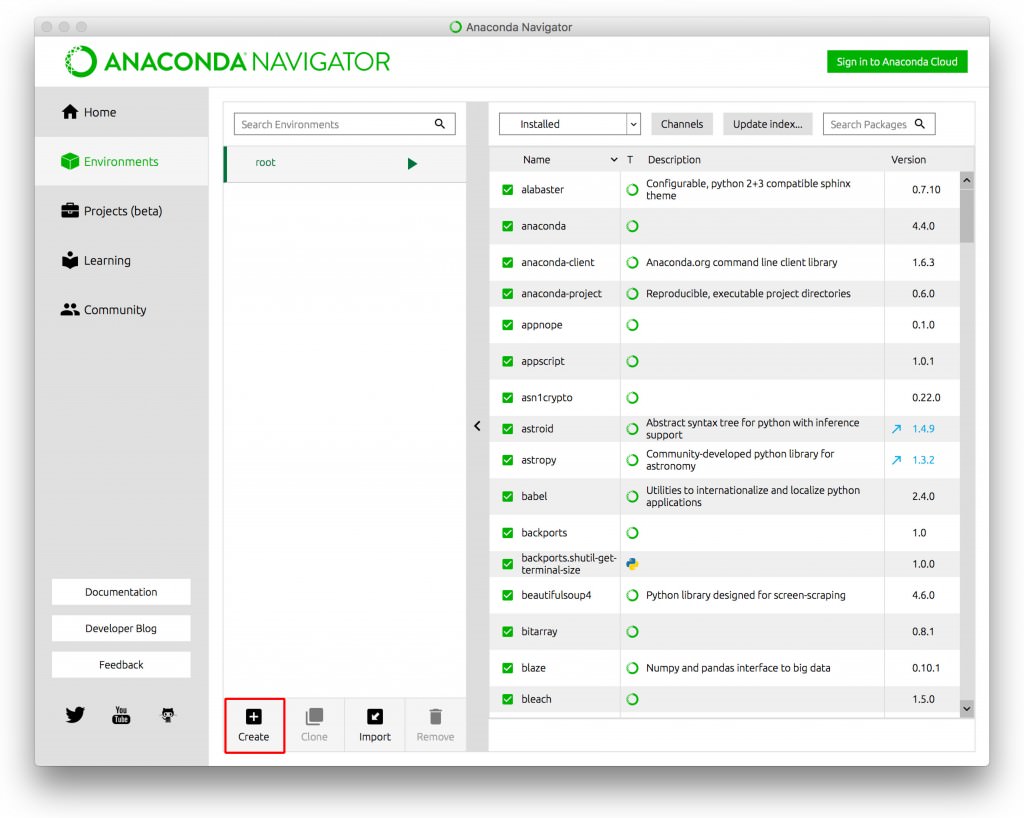This screenshot has height=818, width=1024.
Task: Focus the Search Packages field
Action: click(879, 124)
